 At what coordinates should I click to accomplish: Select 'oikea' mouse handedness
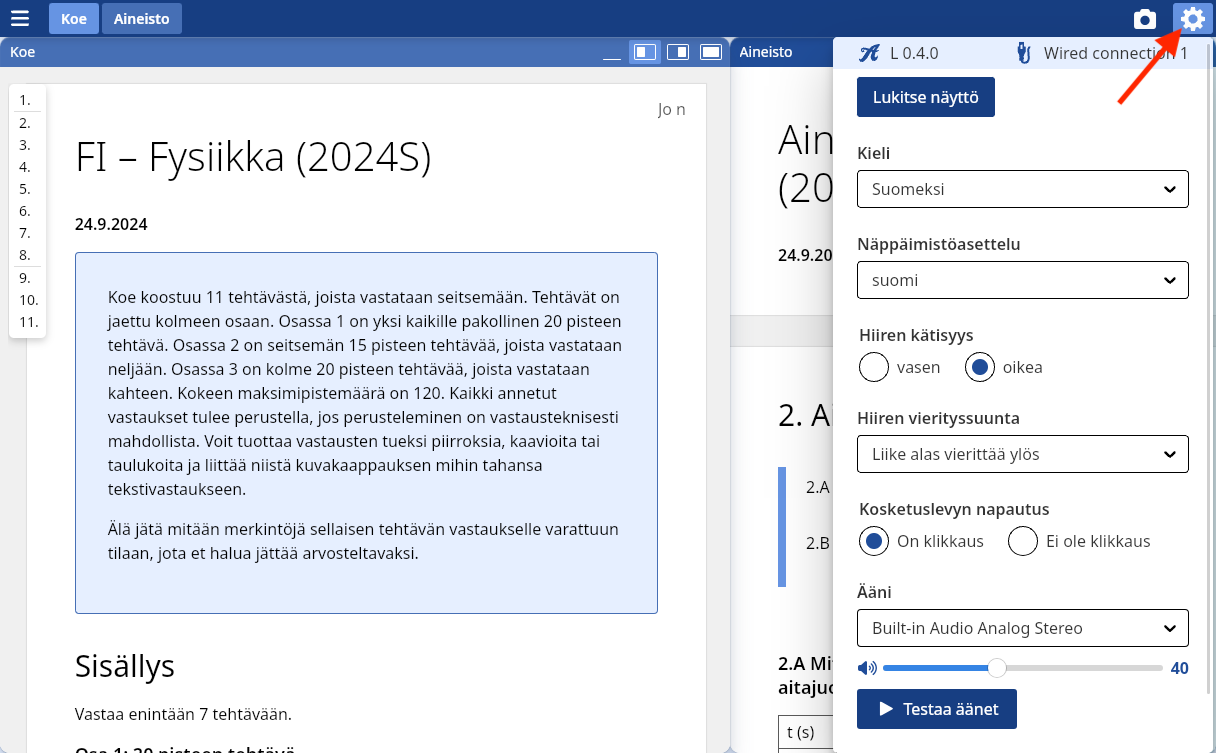[x=980, y=367]
